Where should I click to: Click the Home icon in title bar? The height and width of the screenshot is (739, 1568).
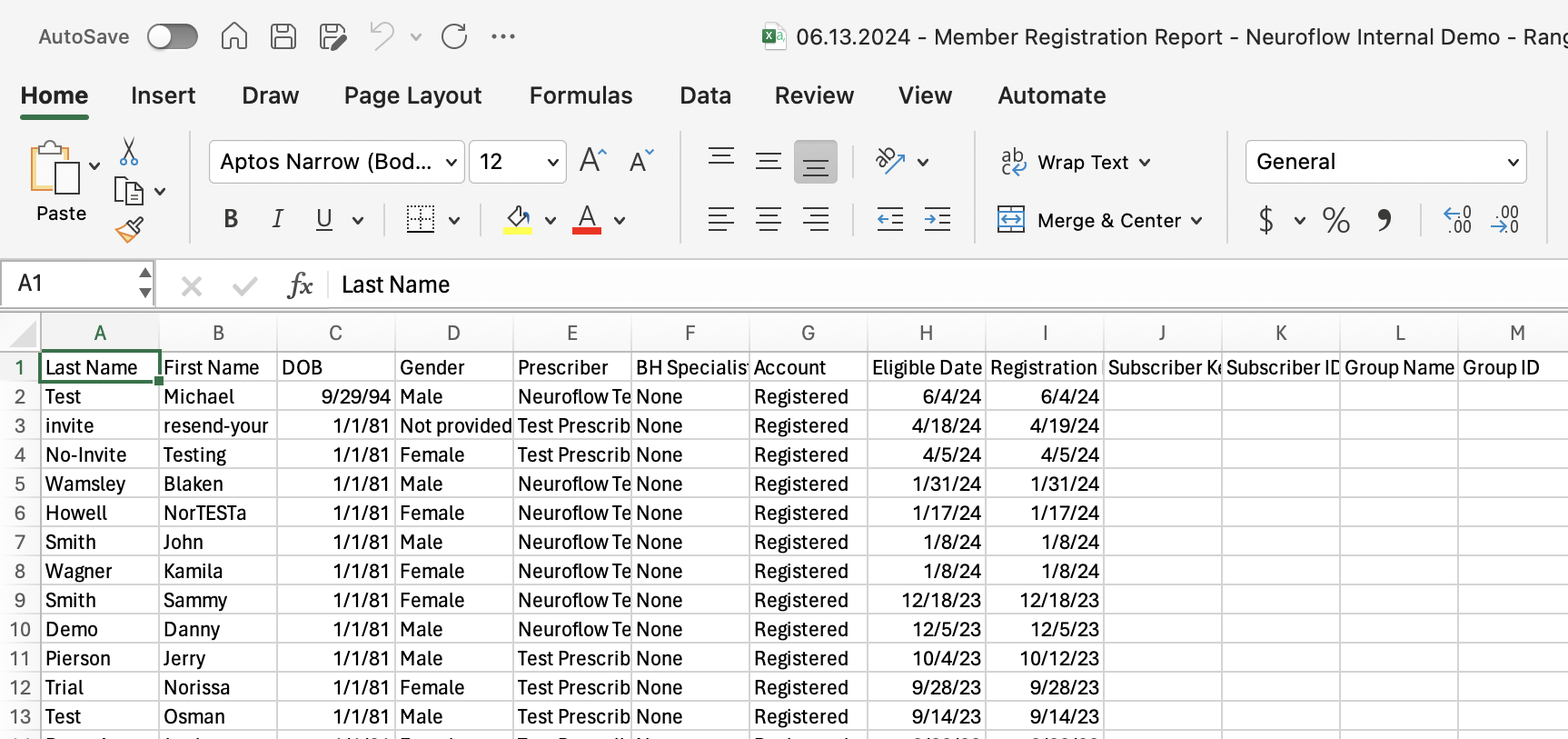tap(234, 36)
